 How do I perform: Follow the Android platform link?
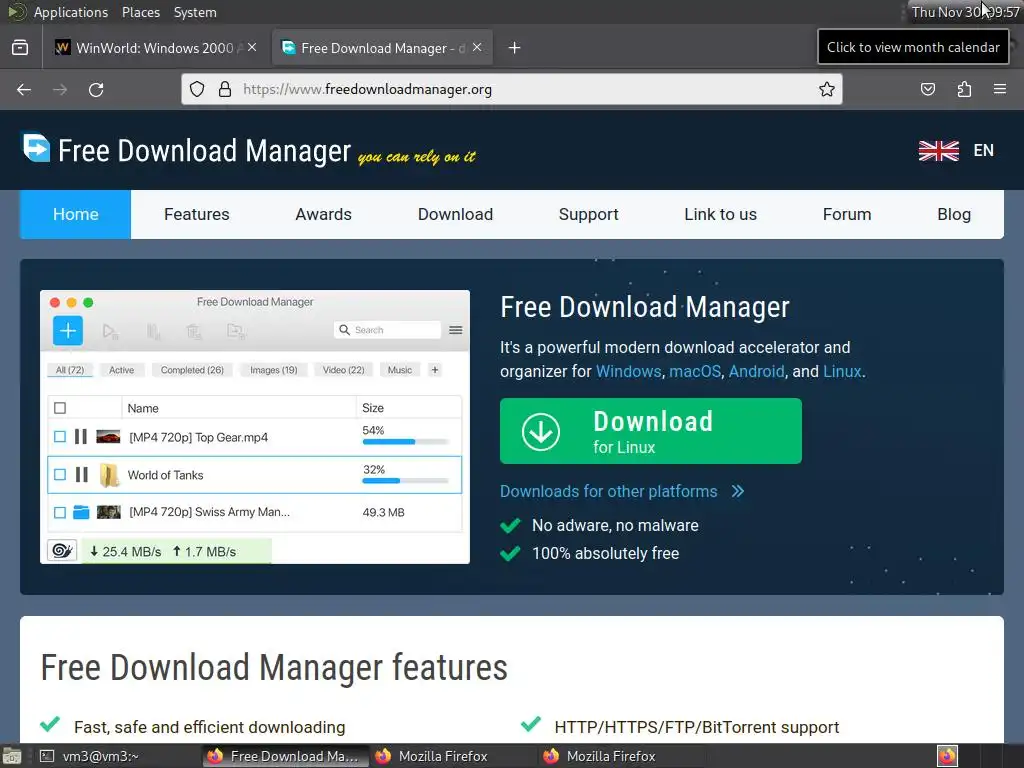click(x=757, y=371)
